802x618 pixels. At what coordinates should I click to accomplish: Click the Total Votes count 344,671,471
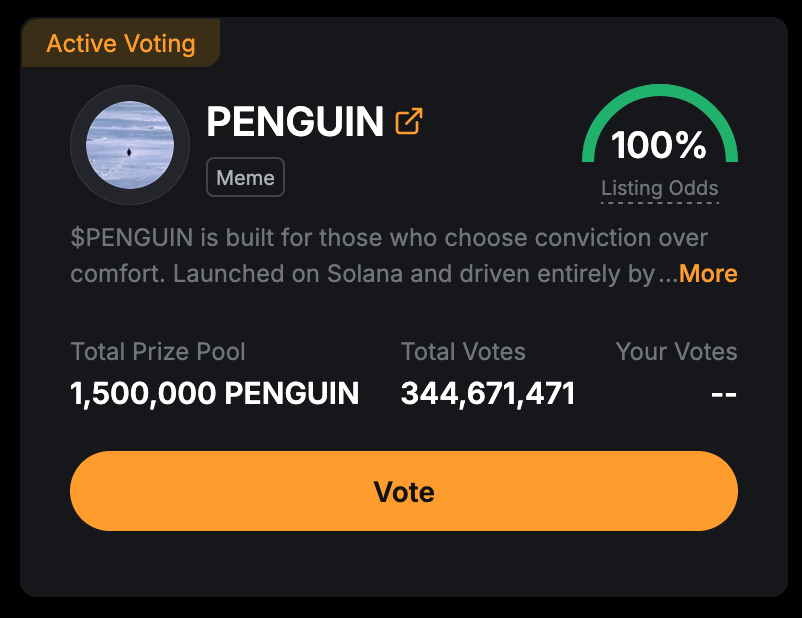tap(487, 393)
